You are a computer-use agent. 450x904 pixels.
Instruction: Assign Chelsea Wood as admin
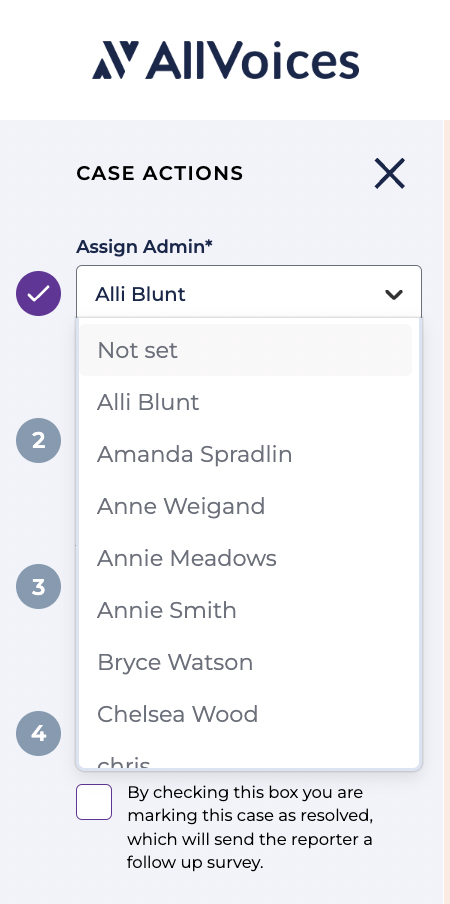[x=246, y=714]
